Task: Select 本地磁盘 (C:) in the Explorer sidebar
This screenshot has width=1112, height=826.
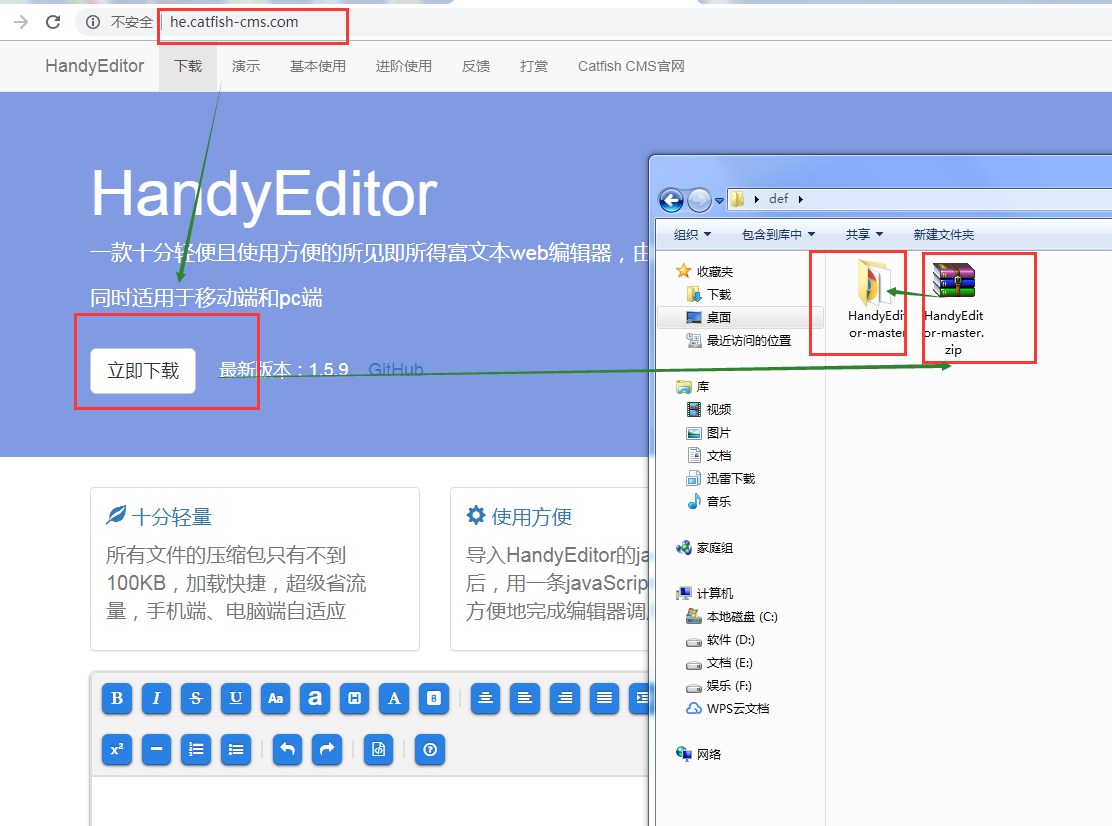Action: (733, 617)
